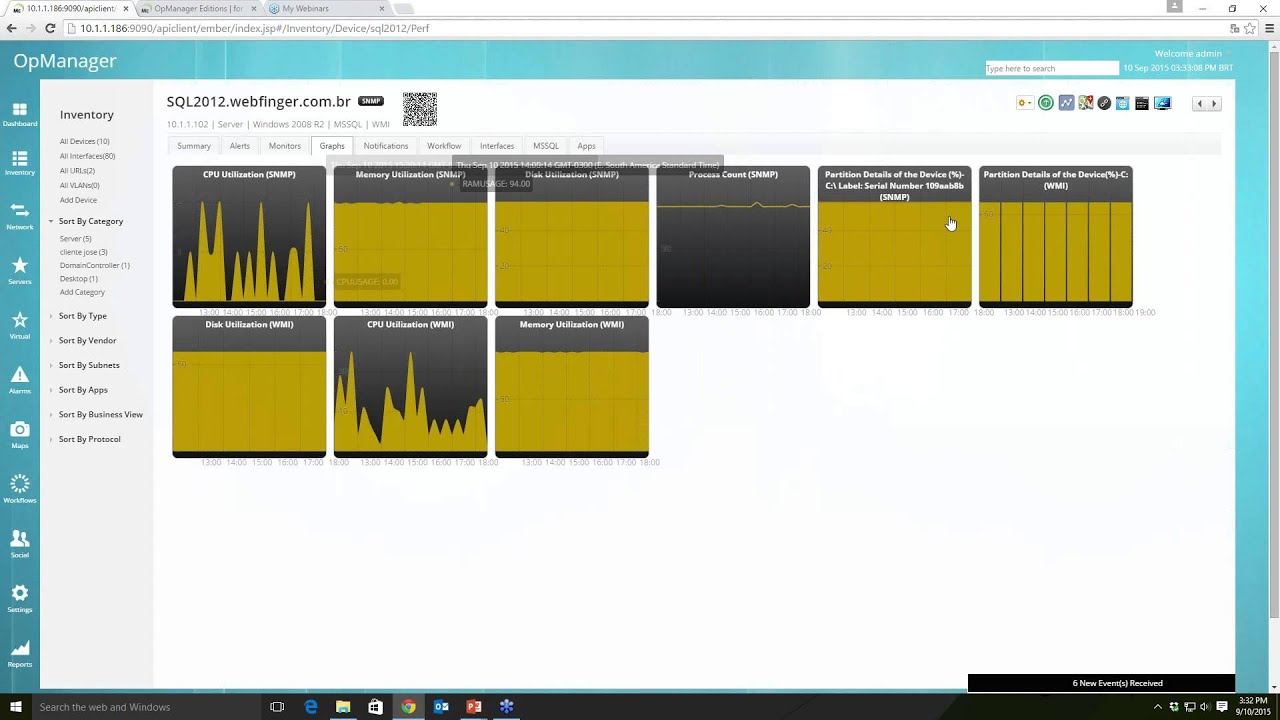Click the line graph device toolbar icon
Image resolution: width=1280 pixels, height=720 pixels.
1066,103
